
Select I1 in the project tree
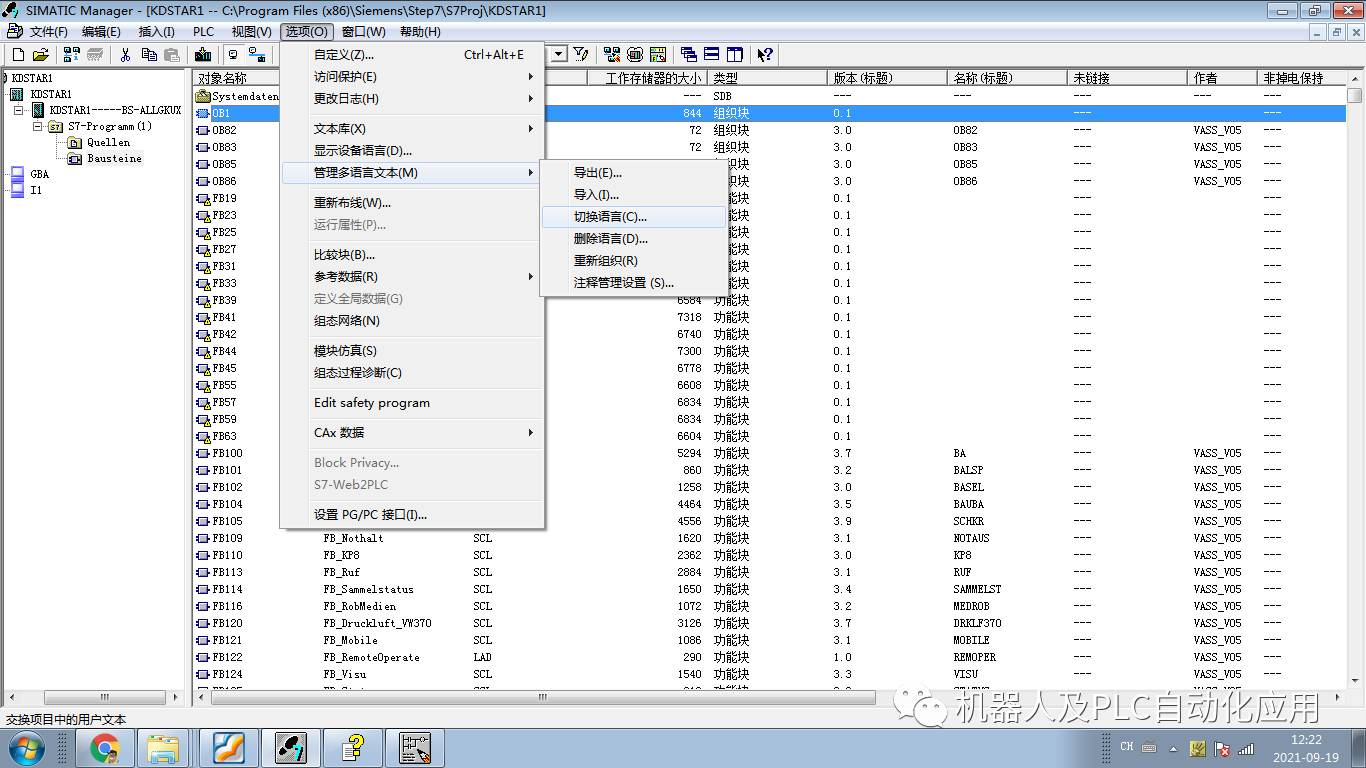pos(36,190)
